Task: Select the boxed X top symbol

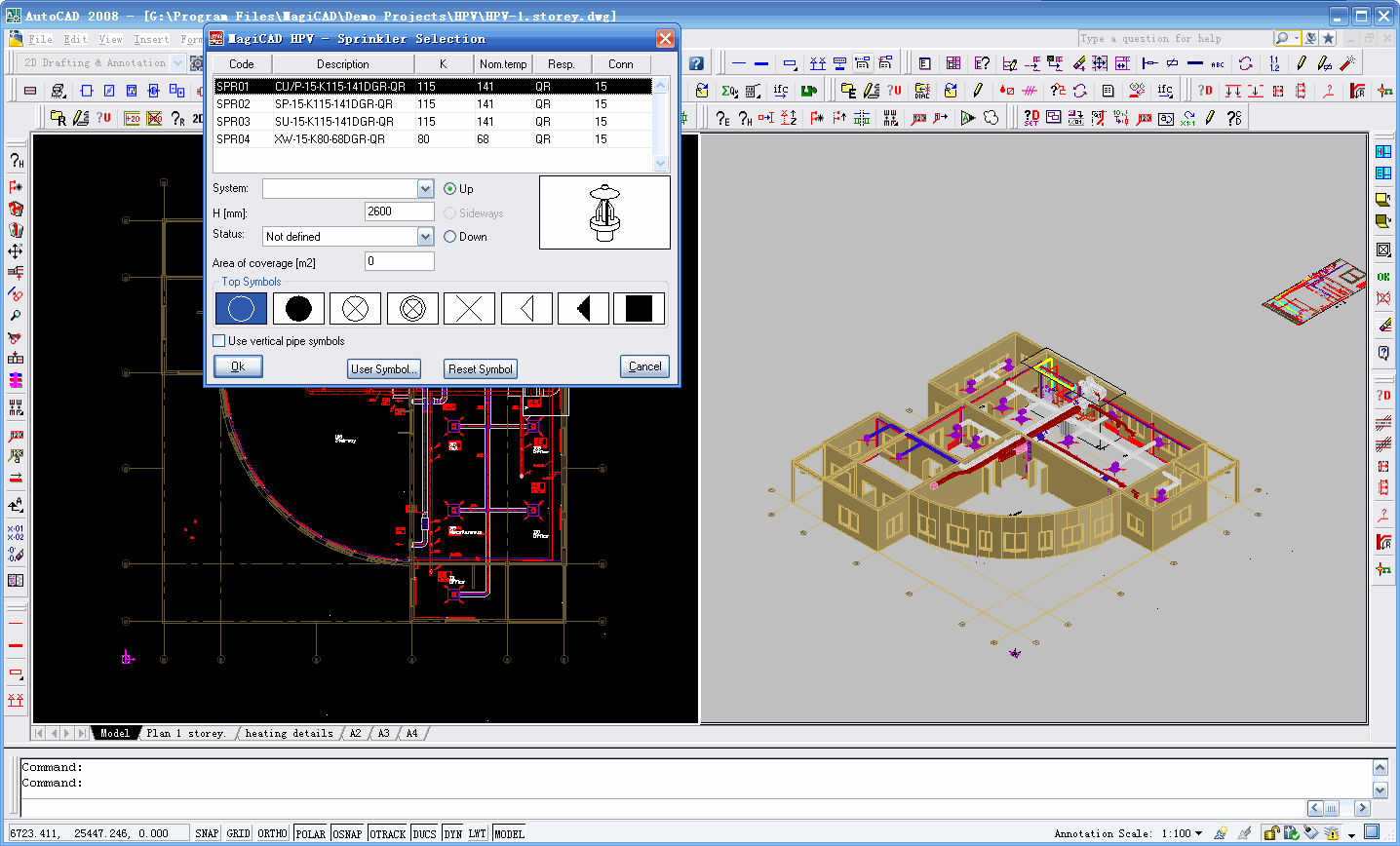Action: [469, 309]
